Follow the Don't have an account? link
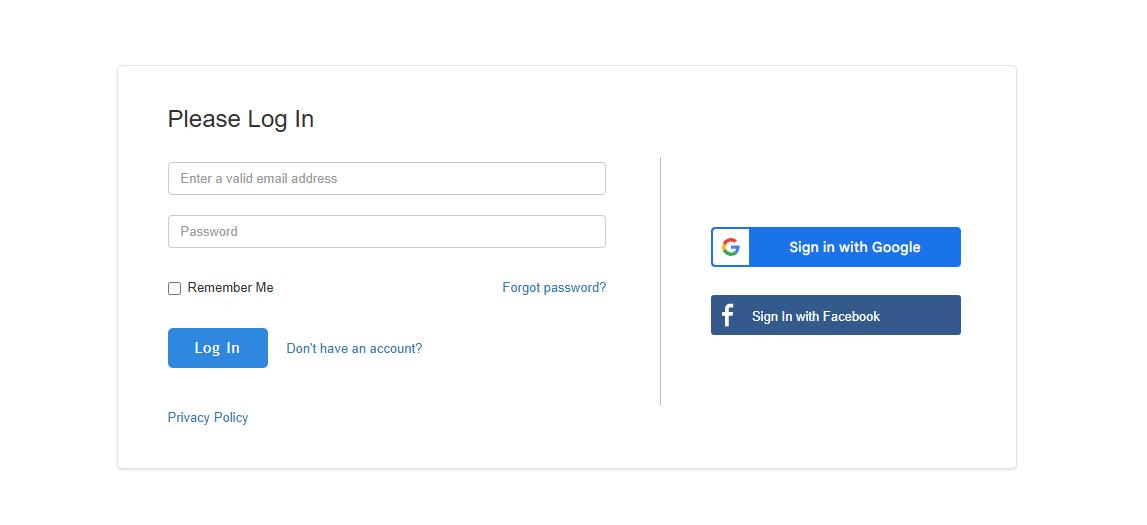The height and width of the screenshot is (525, 1147). click(x=354, y=349)
